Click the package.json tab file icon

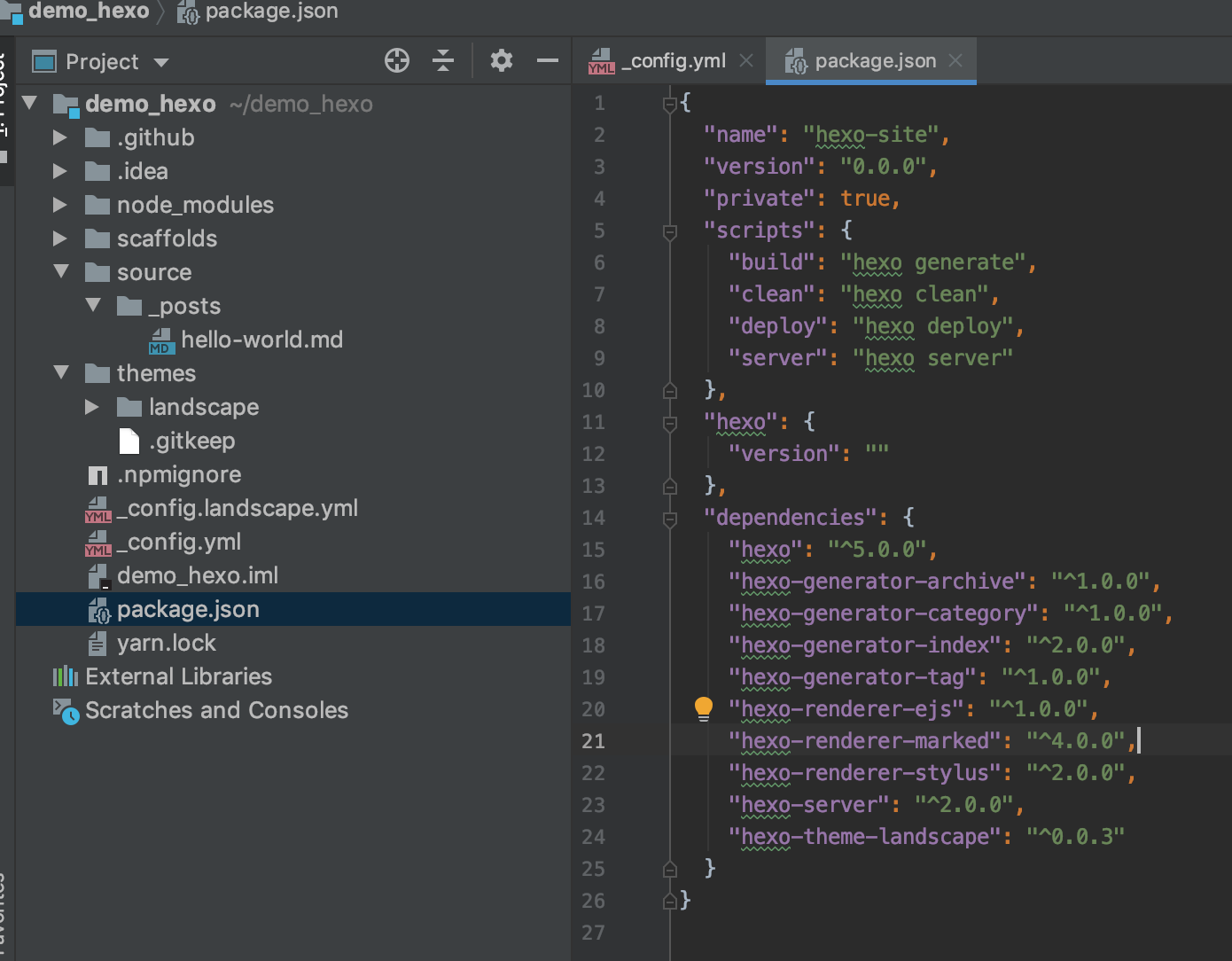[x=796, y=61]
